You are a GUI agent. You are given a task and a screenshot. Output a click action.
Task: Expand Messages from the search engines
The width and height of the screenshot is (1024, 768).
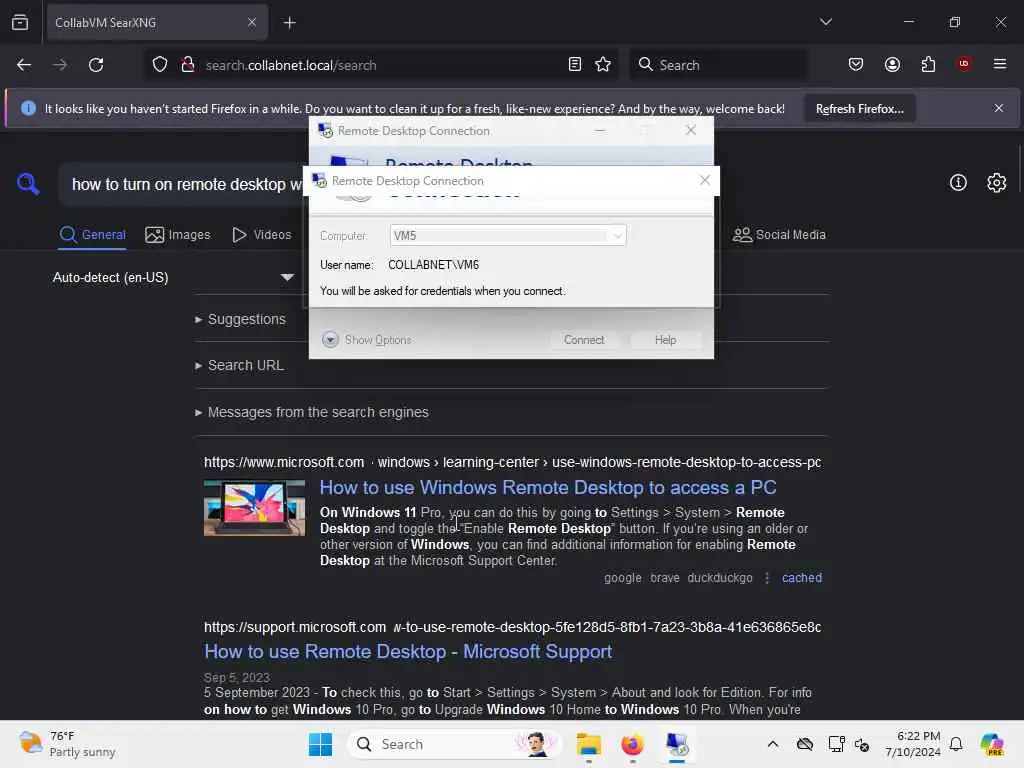point(312,413)
